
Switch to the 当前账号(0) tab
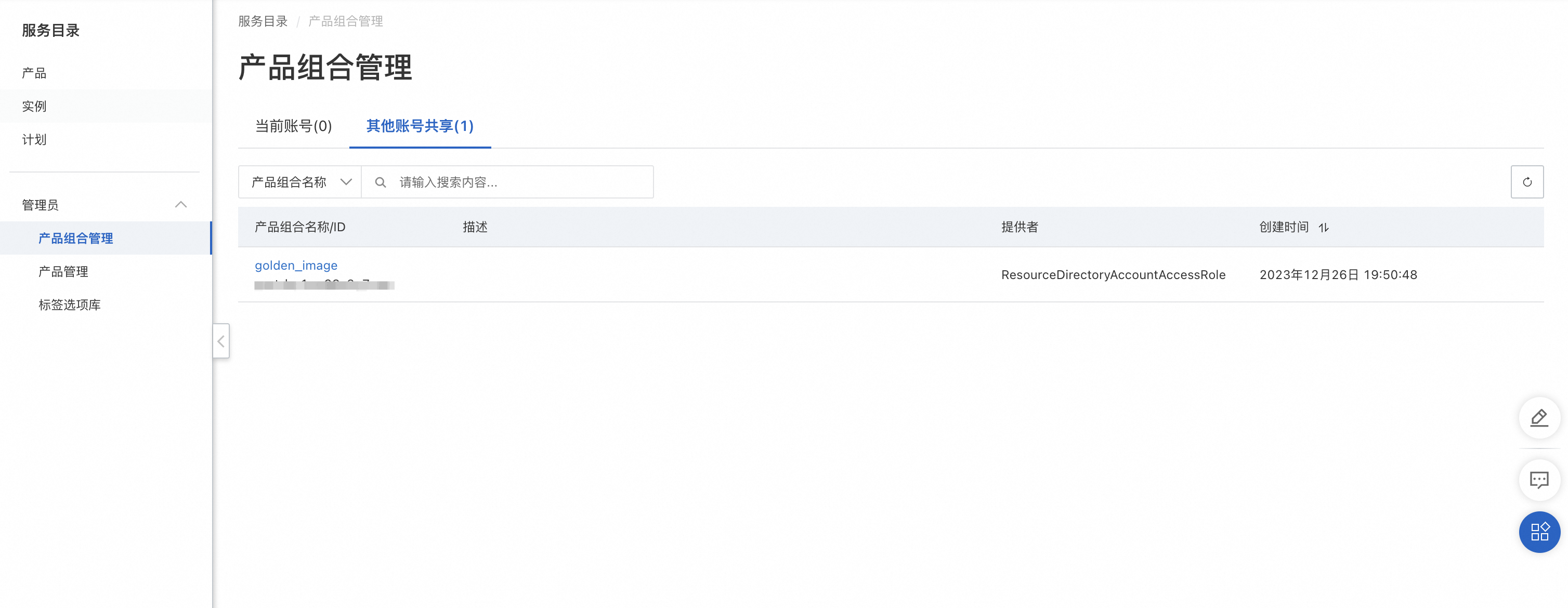click(293, 126)
